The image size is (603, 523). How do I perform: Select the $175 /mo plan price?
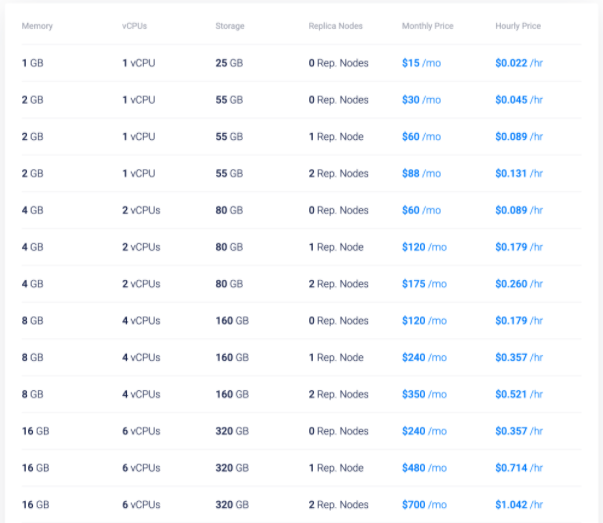point(424,284)
